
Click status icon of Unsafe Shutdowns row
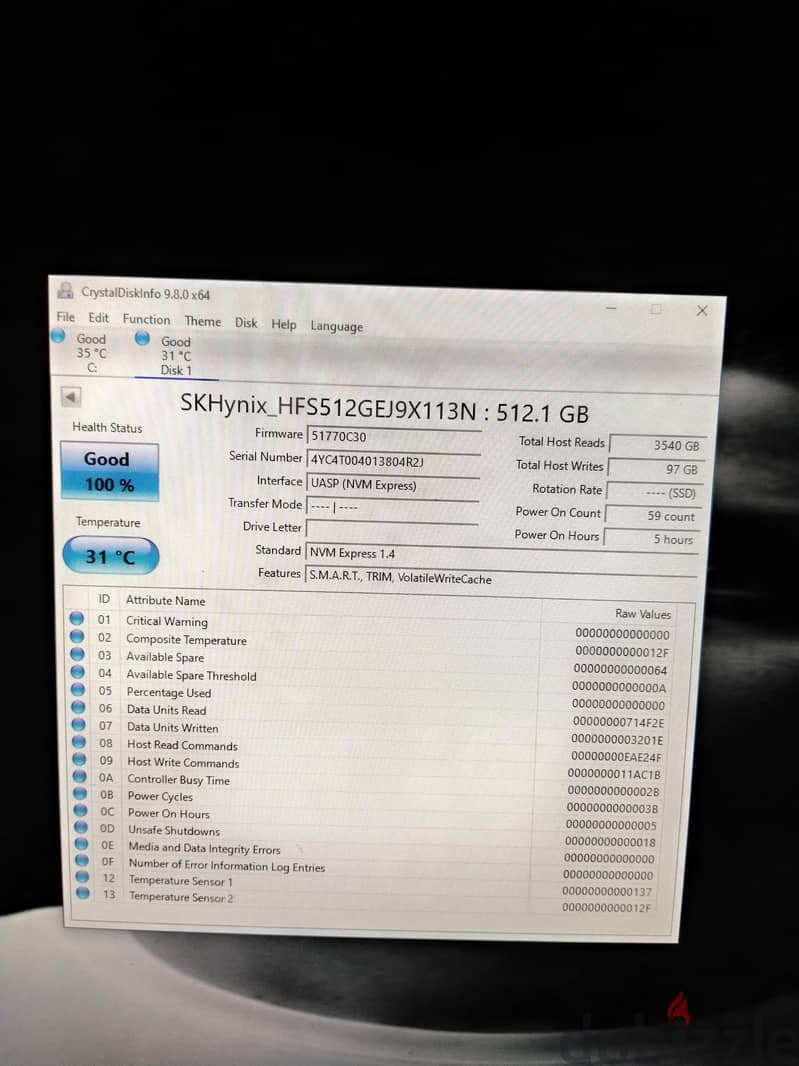[81, 827]
